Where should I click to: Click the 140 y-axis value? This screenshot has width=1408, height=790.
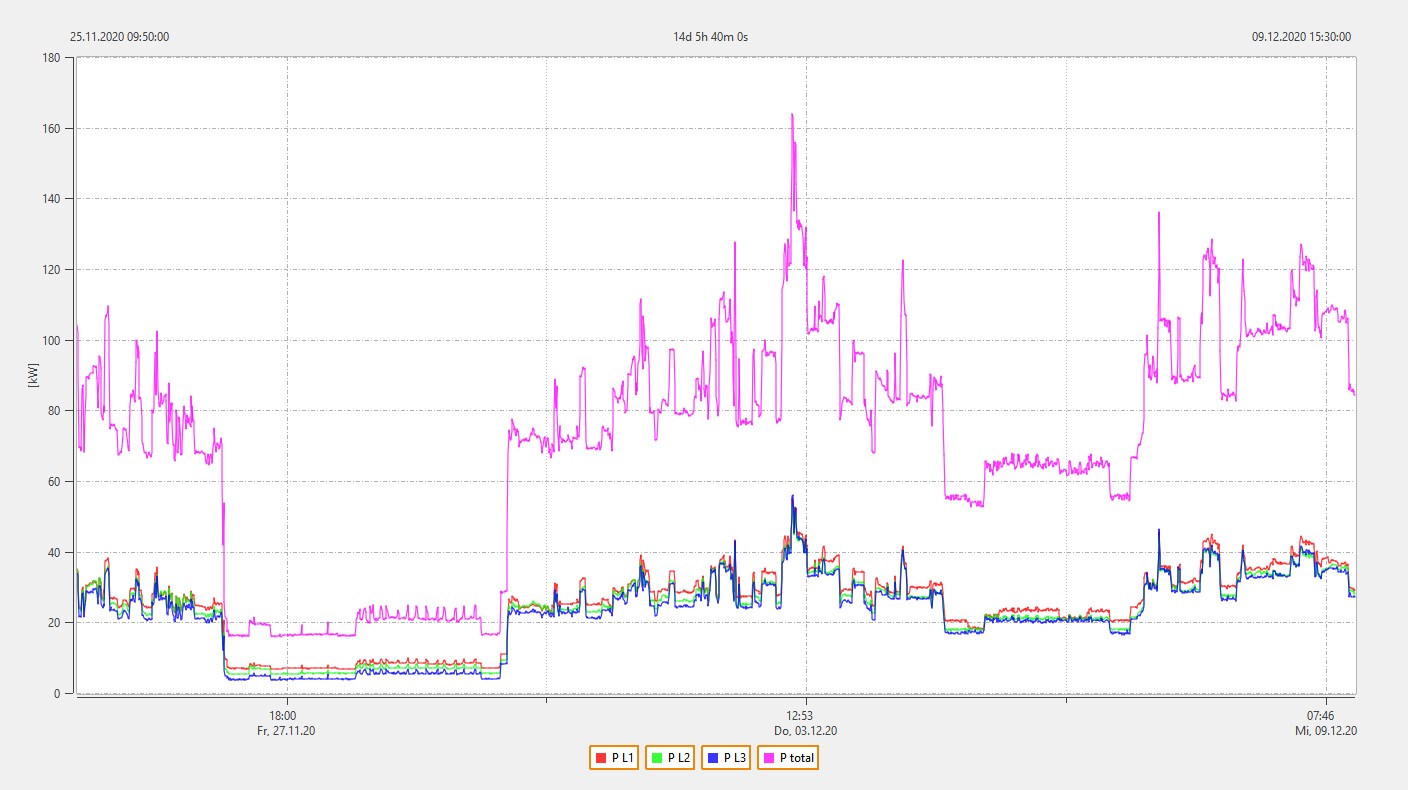[53, 199]
